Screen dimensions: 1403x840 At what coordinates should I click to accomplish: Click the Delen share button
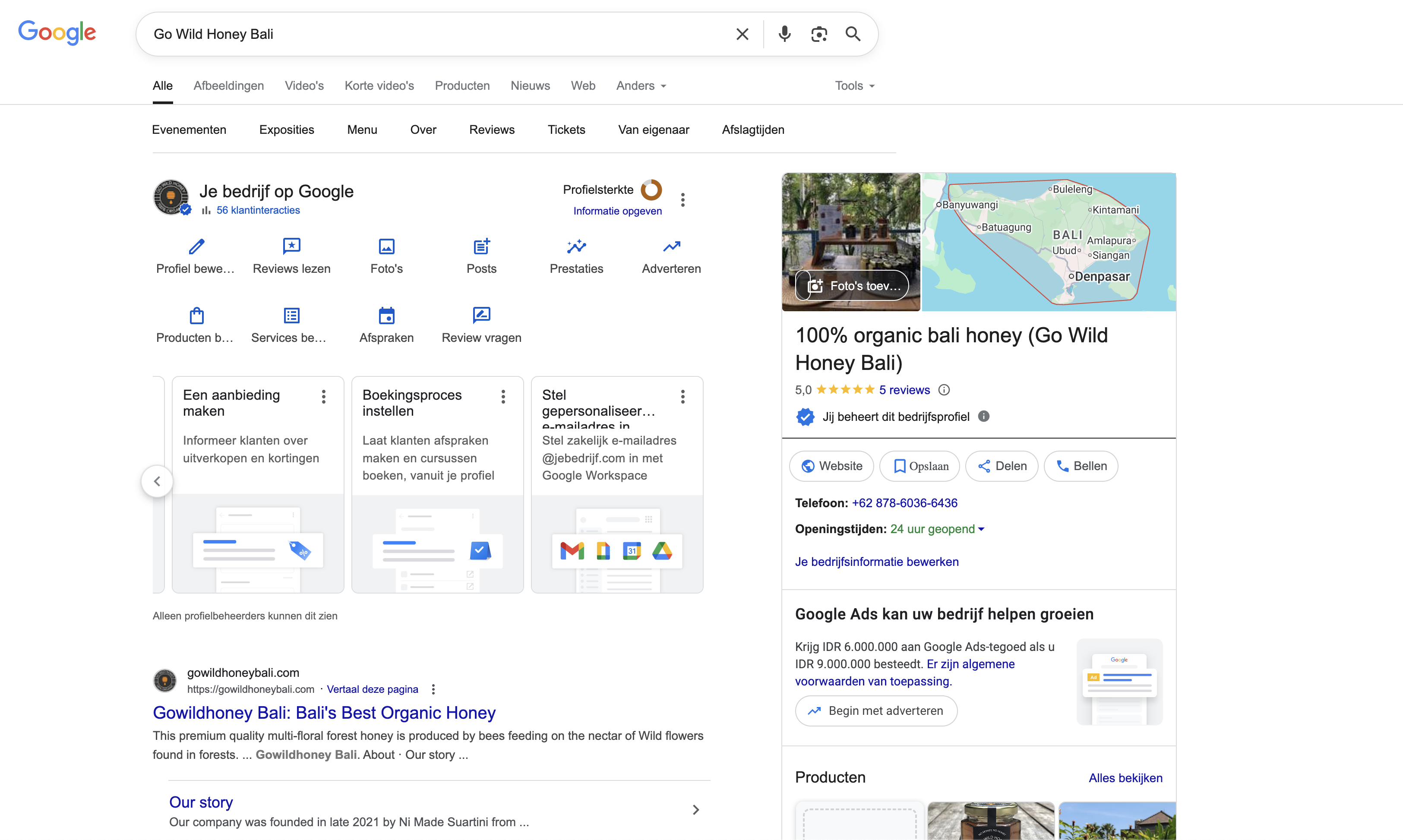coord(1002,466)
